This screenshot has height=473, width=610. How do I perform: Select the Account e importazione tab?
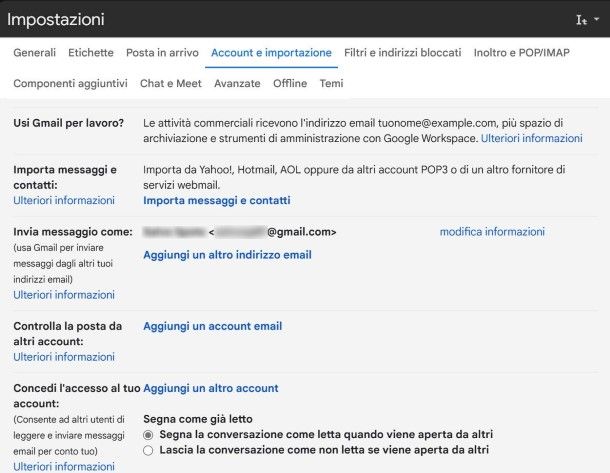coord(271,53)
